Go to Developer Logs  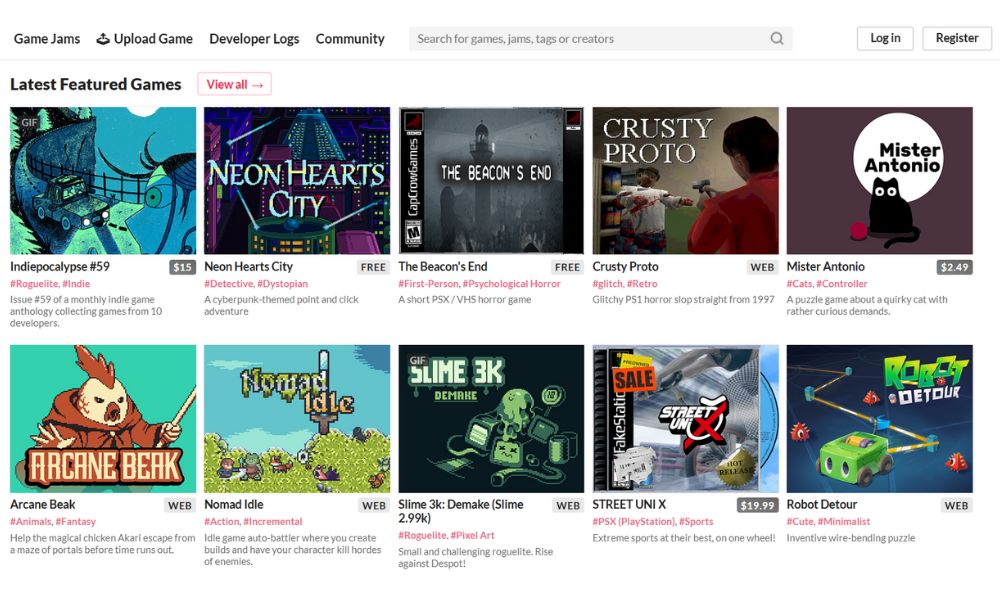pos(254,39)
